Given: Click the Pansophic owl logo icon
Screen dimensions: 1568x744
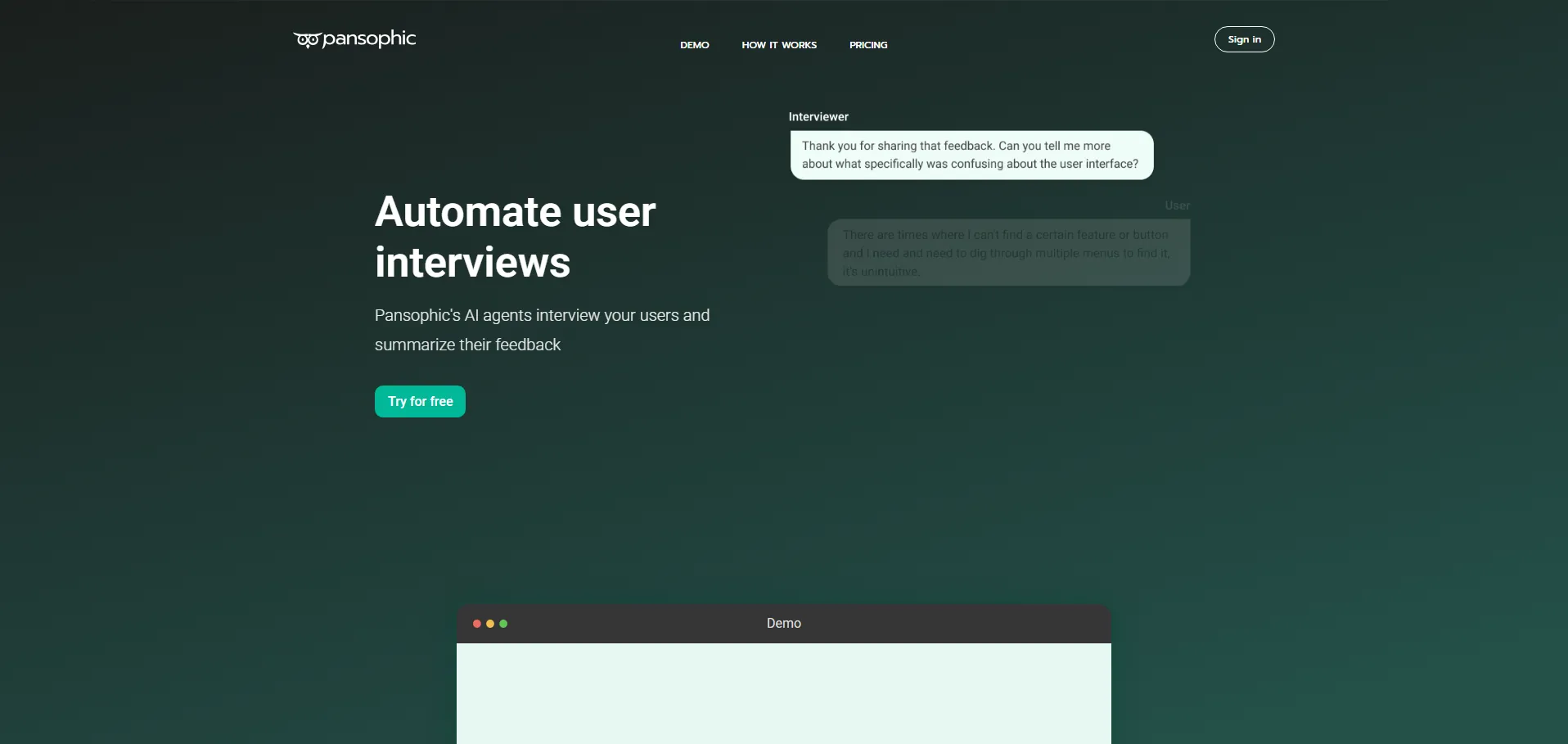Looking at the screenshot, I should pos(307,40).
